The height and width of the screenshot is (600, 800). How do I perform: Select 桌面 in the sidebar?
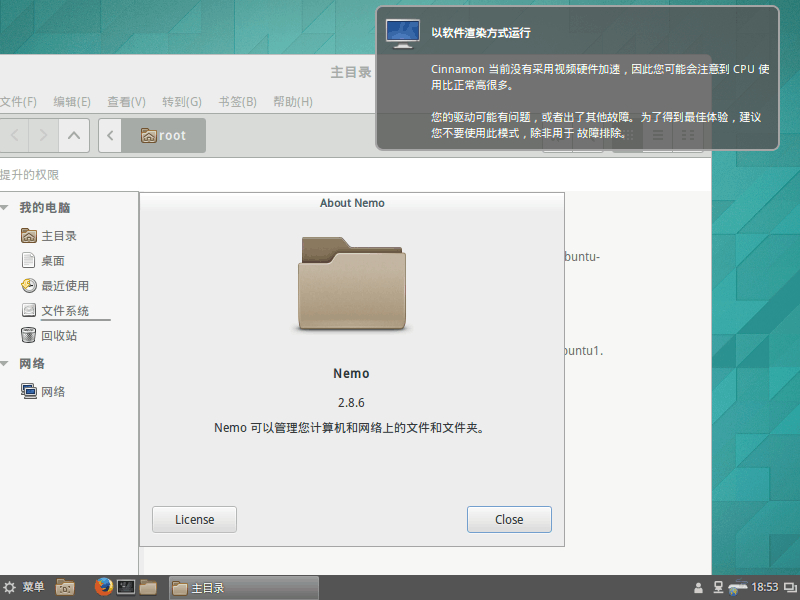tap(43, 261)
